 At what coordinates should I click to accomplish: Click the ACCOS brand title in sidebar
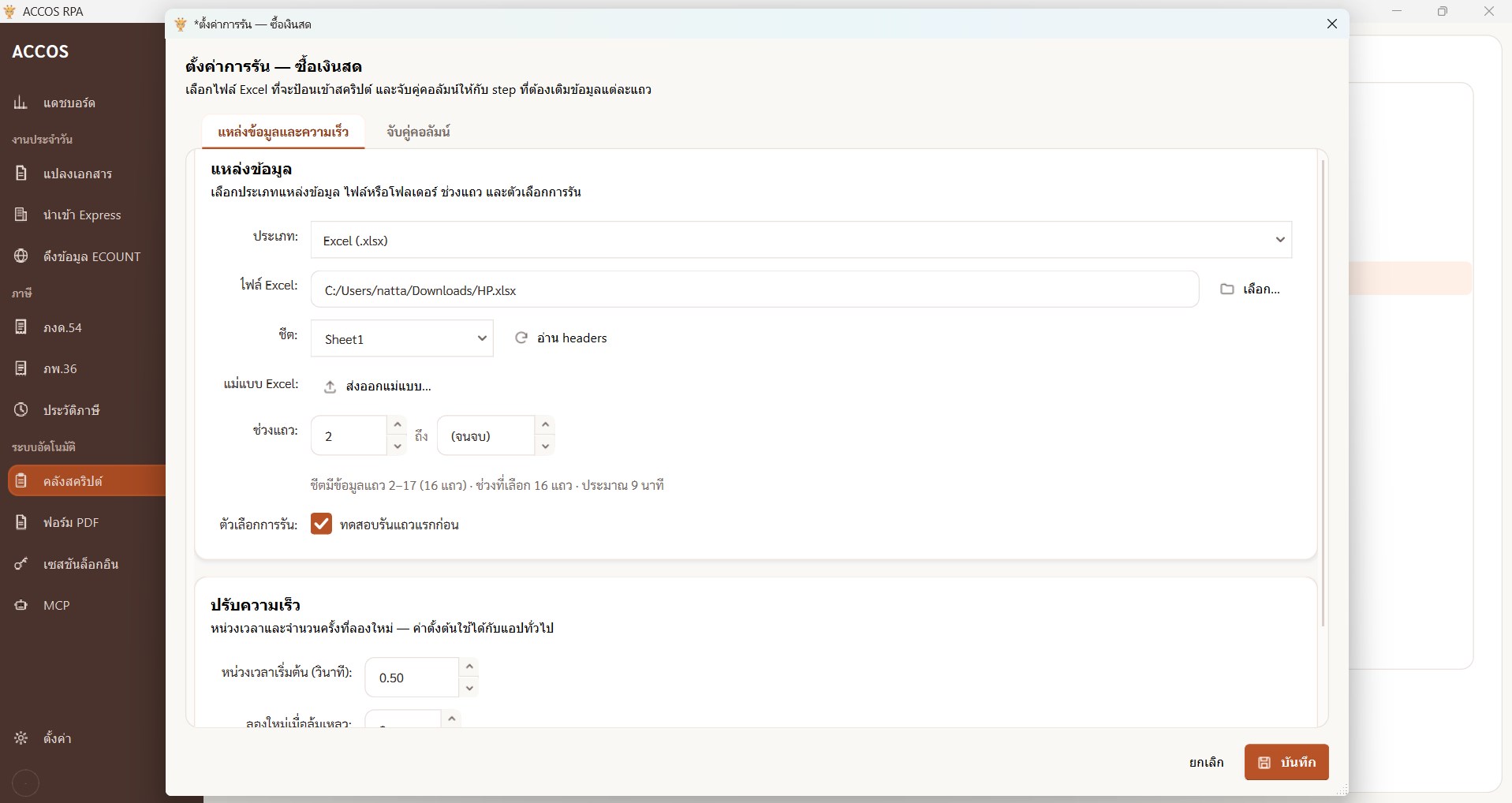click(40, 51)
